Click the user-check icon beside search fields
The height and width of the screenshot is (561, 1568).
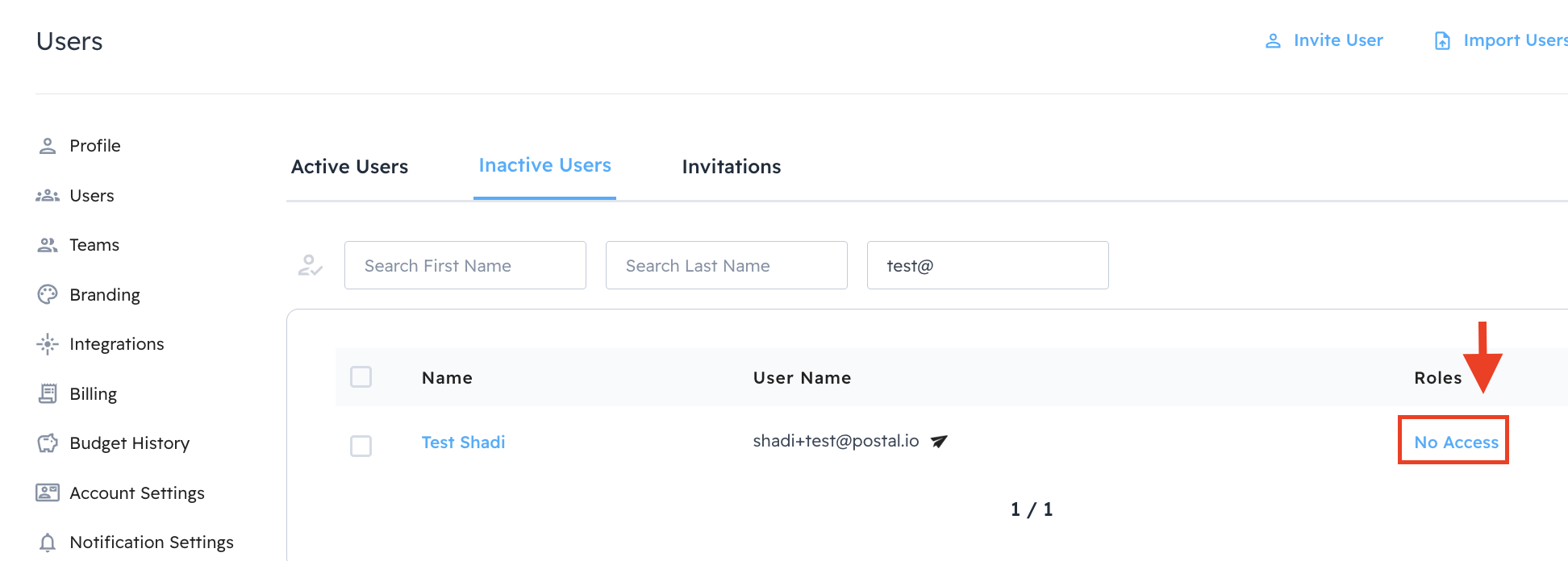310,265
